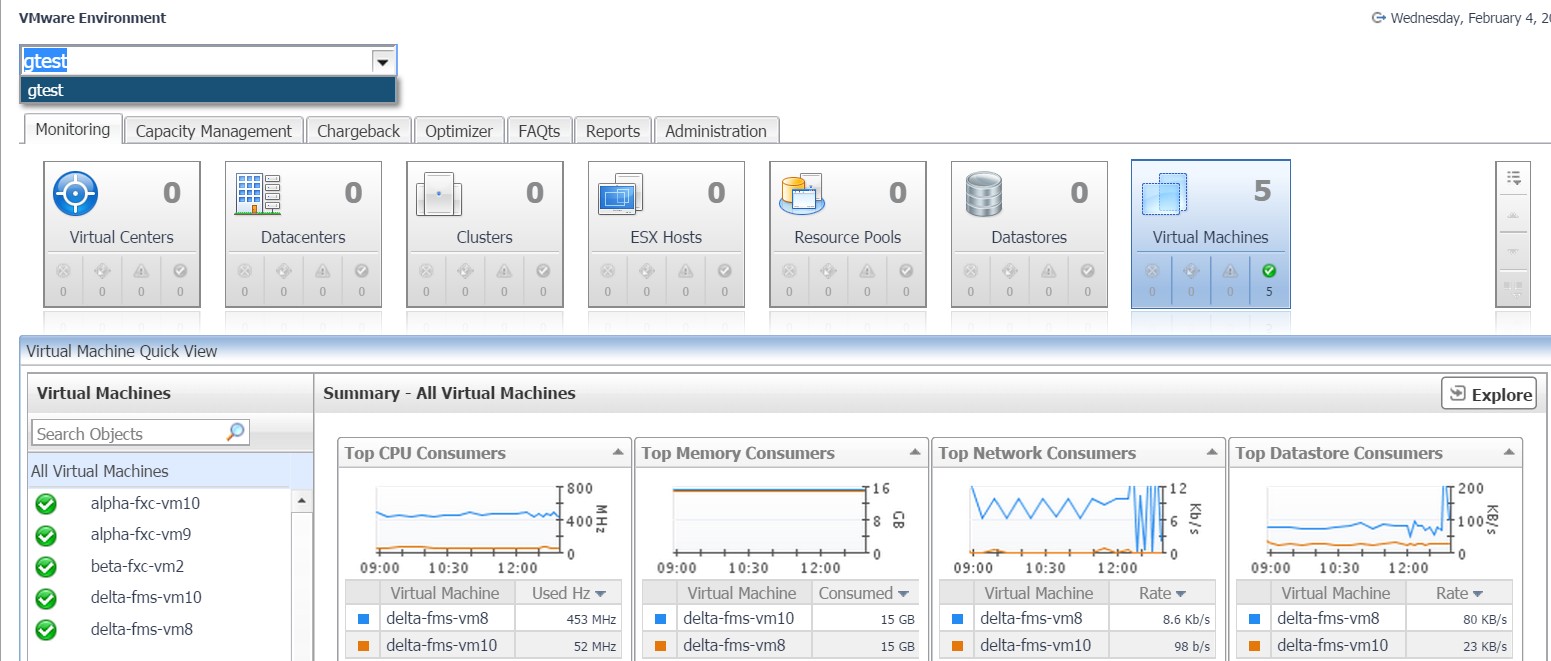
Task: Open the Capacity Management tab
Action: pos(214,131)
